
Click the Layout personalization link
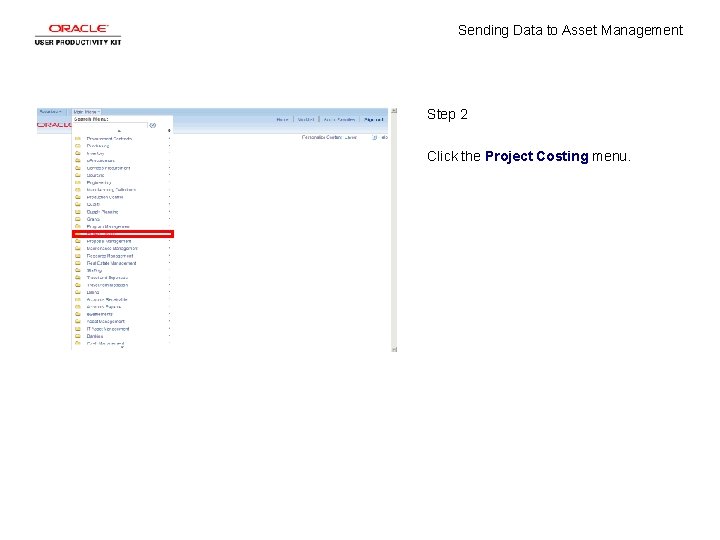pyautogui.click(x=350, y=137)
